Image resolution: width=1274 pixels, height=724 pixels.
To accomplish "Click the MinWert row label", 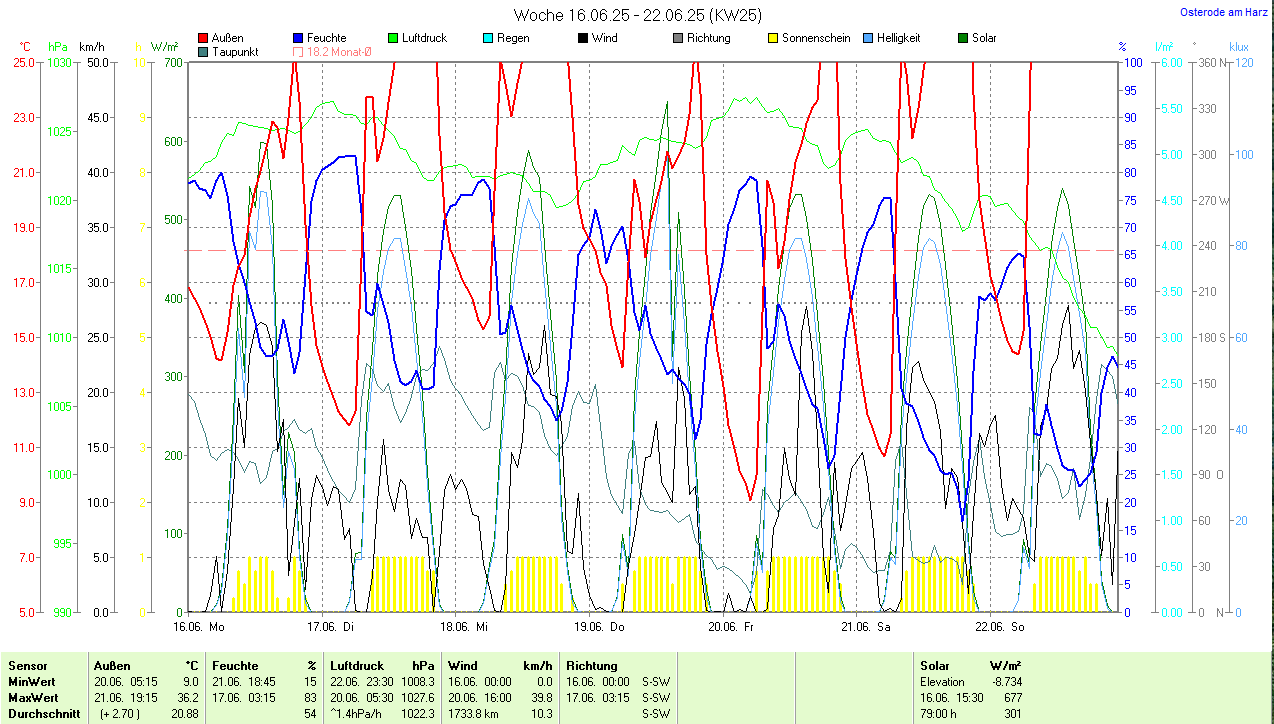I will (32, 681).
